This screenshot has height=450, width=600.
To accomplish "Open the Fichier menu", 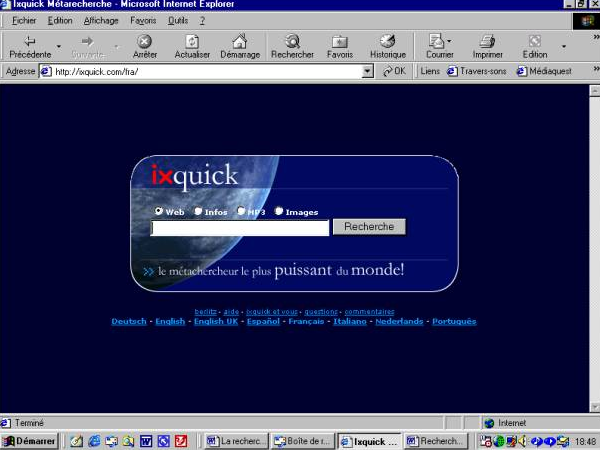I will click(24, 21).
